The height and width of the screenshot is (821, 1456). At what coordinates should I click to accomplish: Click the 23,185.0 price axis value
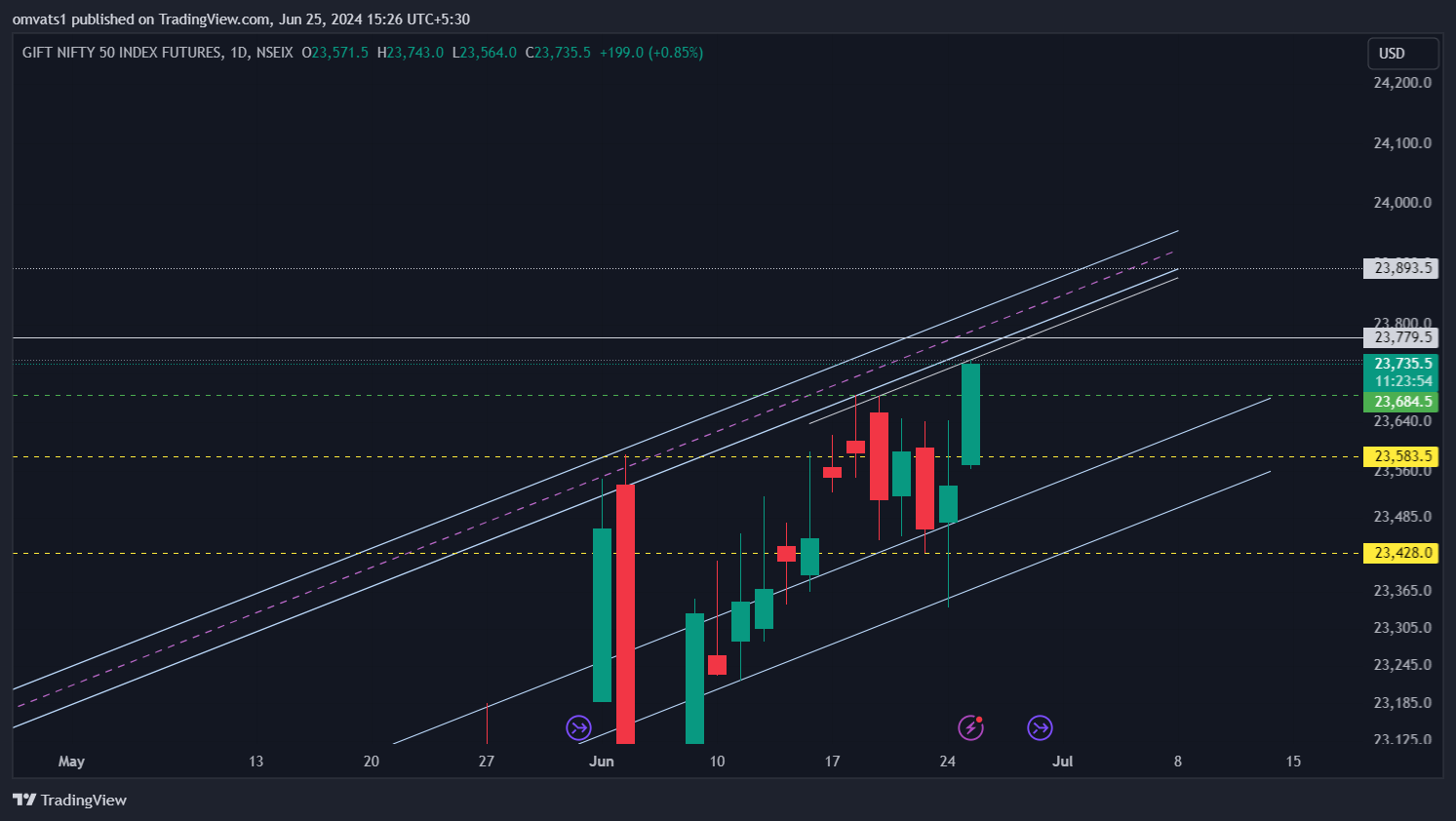[1402, 703]
